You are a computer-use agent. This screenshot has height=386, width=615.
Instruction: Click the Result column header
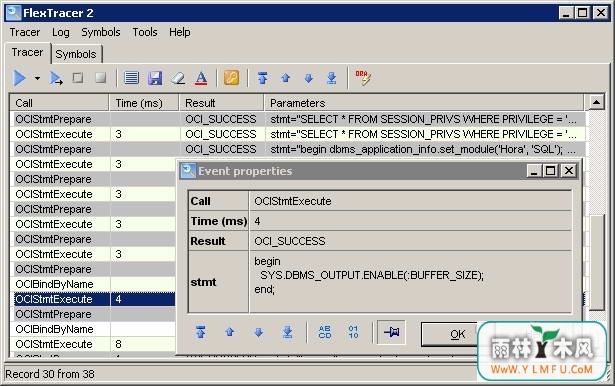point(221,103)
